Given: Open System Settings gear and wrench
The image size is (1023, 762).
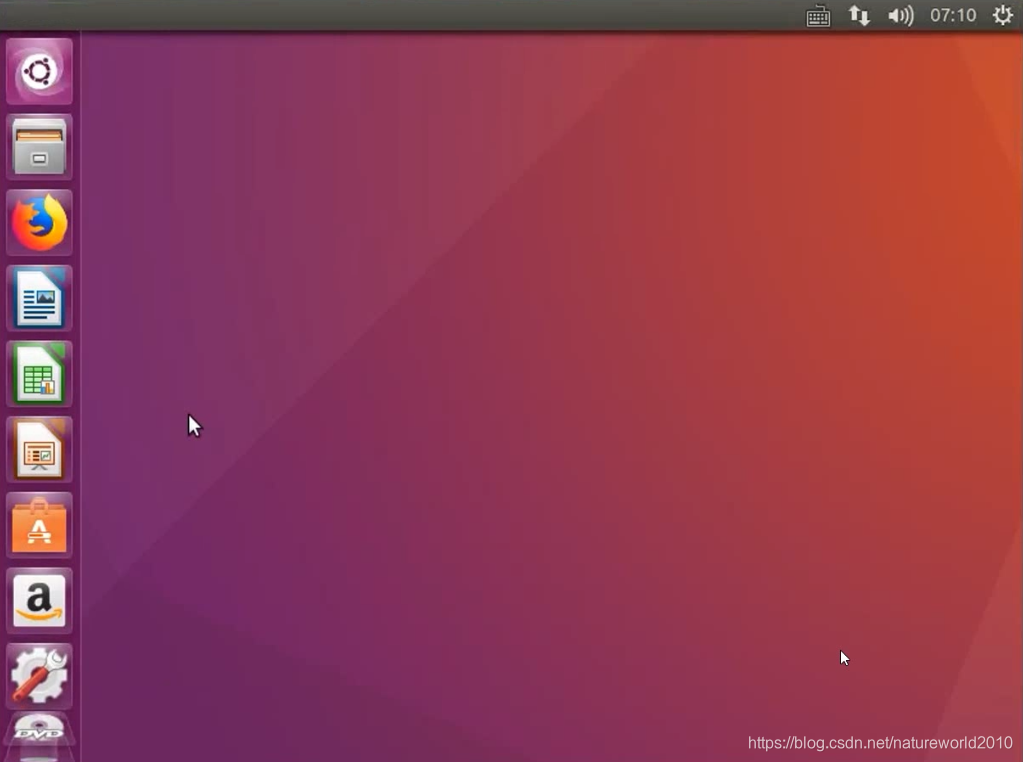Looking at the screenshot, I should click(39, 677).
